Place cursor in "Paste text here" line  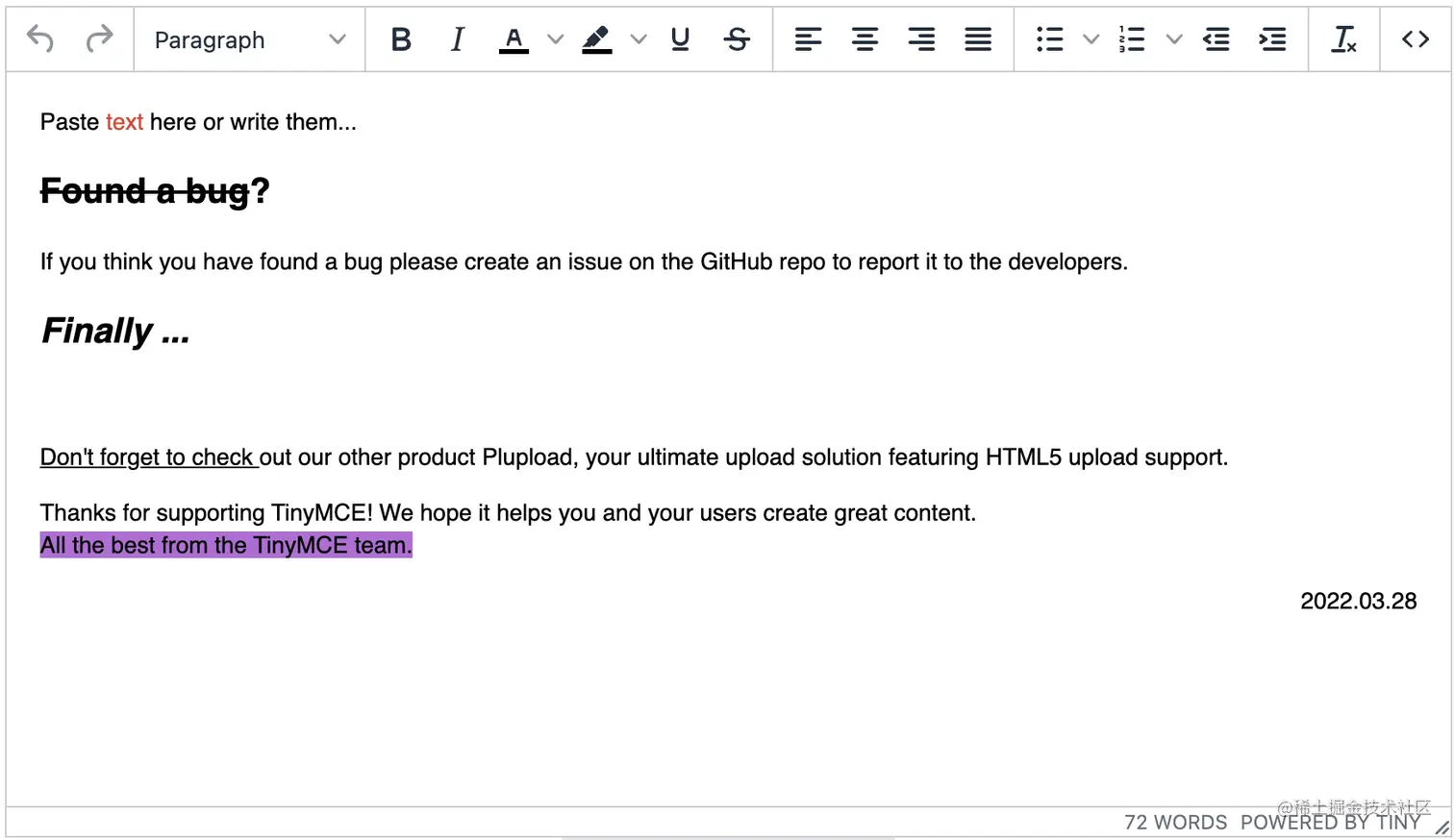(198, 122)
